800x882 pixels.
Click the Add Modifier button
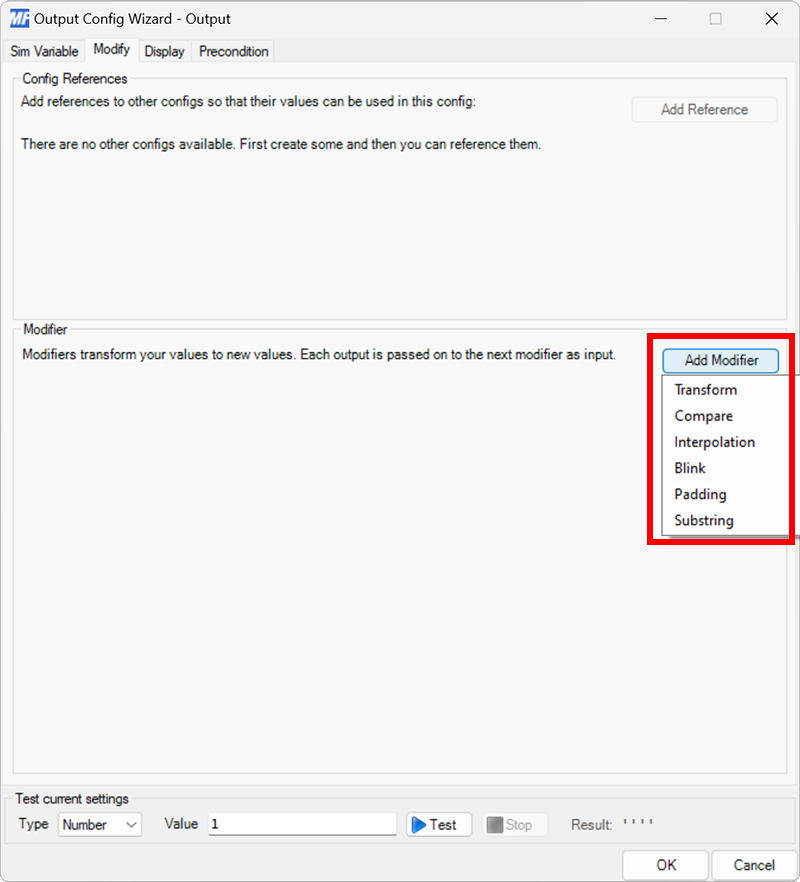[720, 360]
